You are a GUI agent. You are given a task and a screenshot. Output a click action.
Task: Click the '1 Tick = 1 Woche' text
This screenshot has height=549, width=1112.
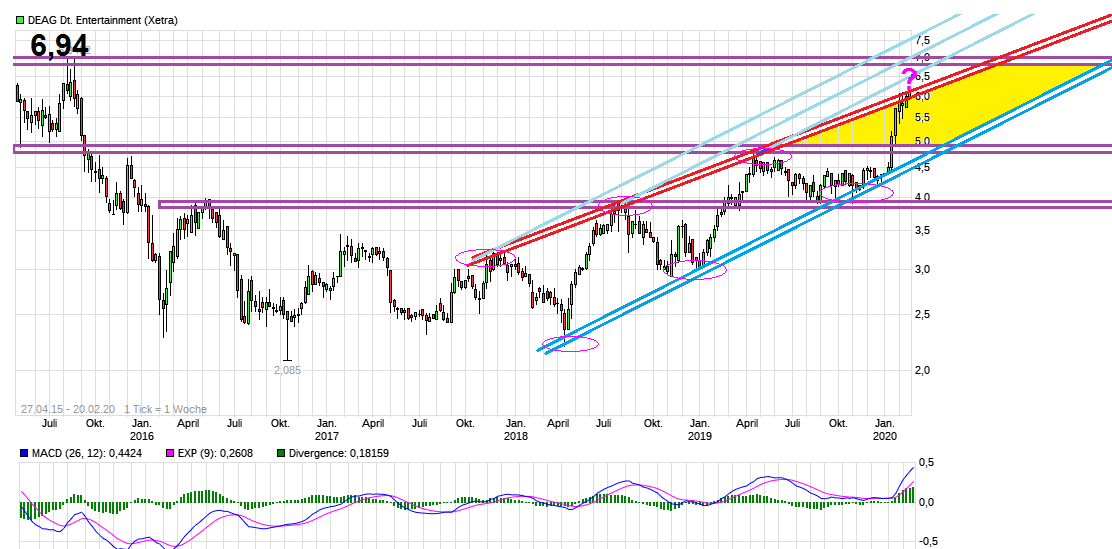(166, 409)
